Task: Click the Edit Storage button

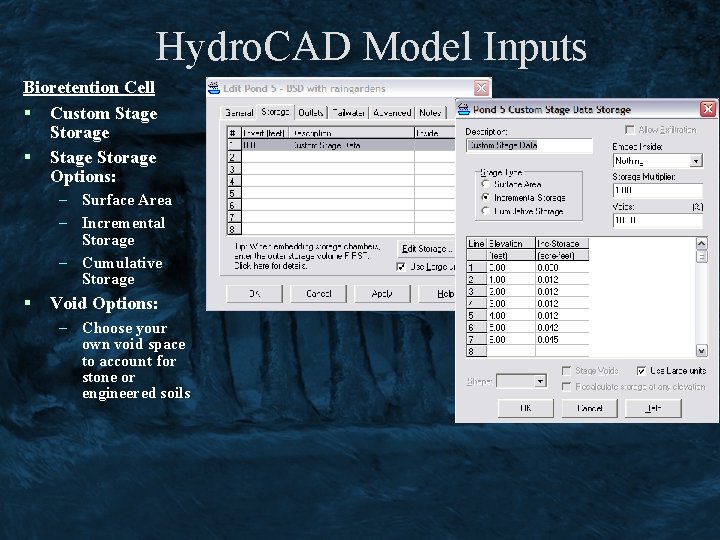Action: point(426,249)
